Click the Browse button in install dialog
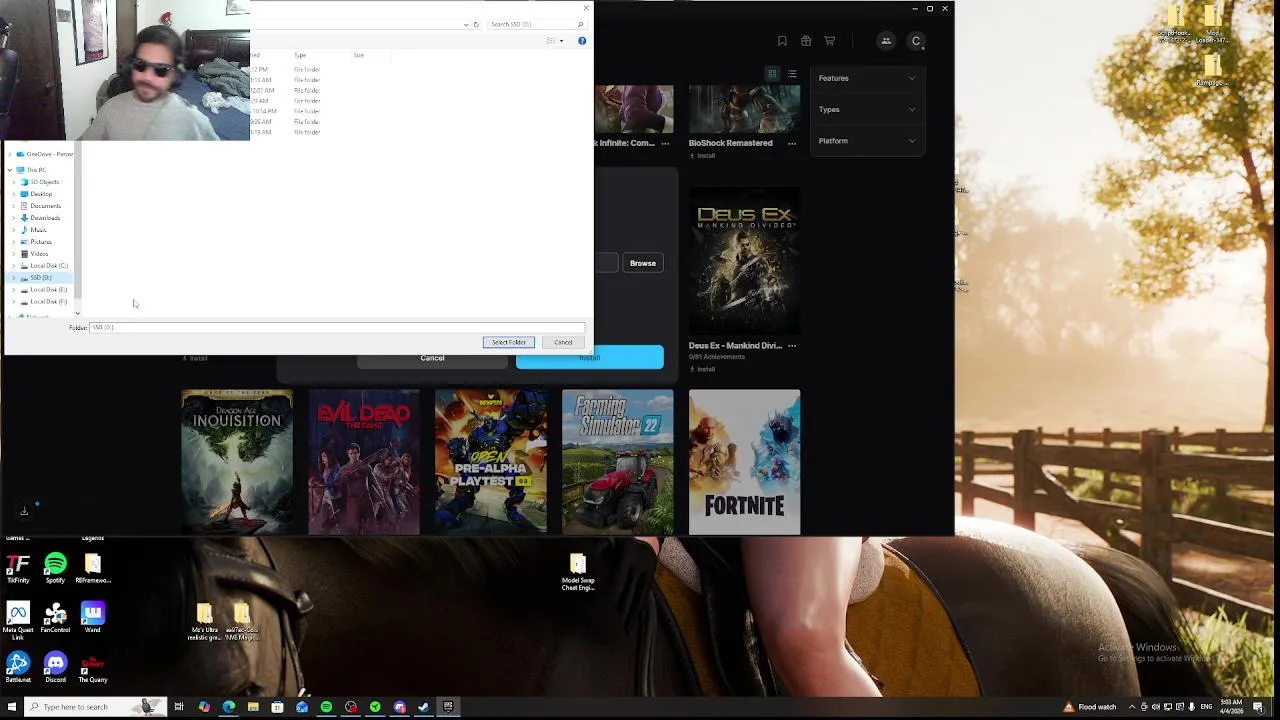1280x720 pixels. [x=643, y=263]
